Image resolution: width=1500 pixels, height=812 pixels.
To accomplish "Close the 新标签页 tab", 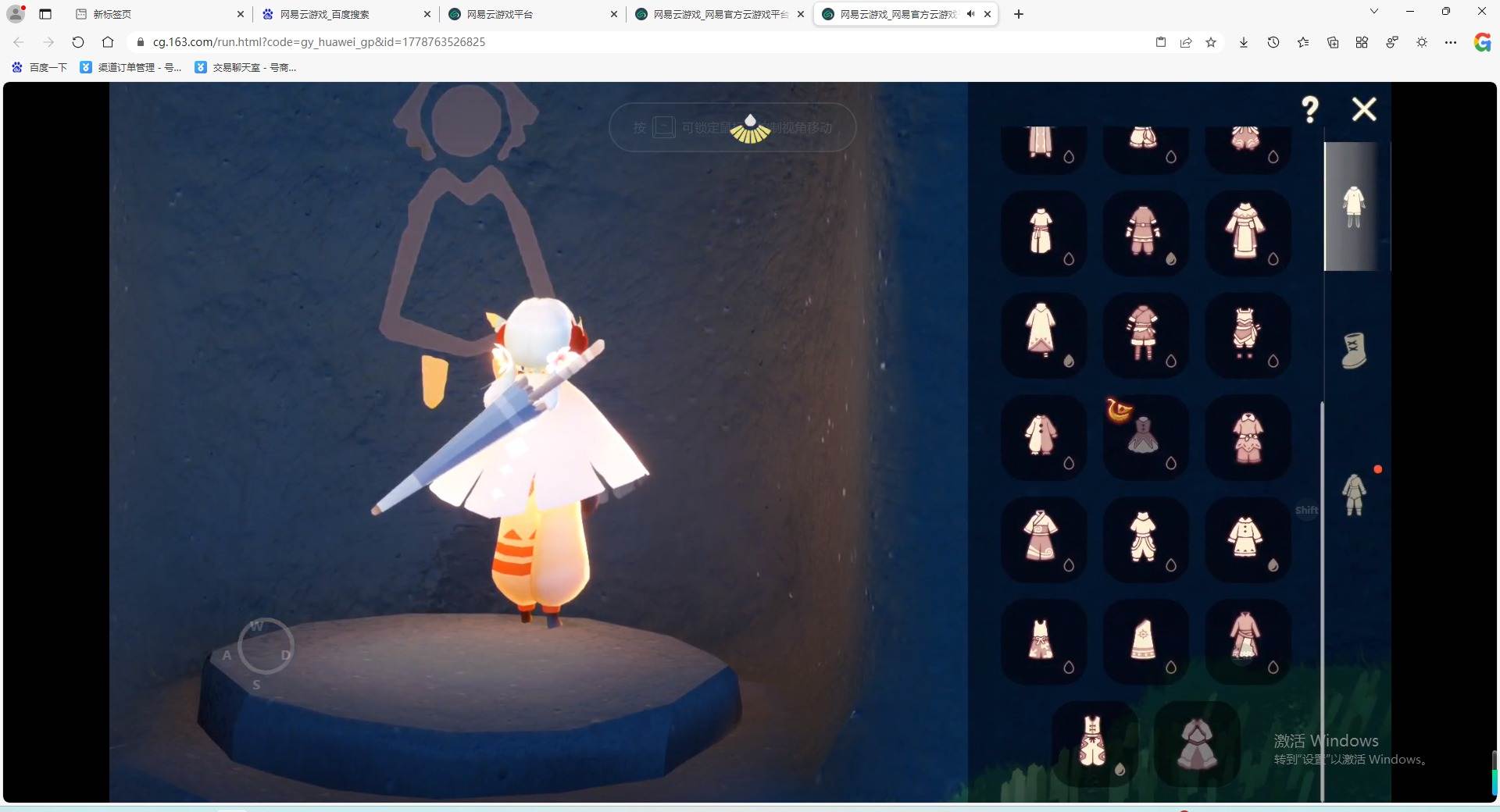I will (x=241, y=14).
